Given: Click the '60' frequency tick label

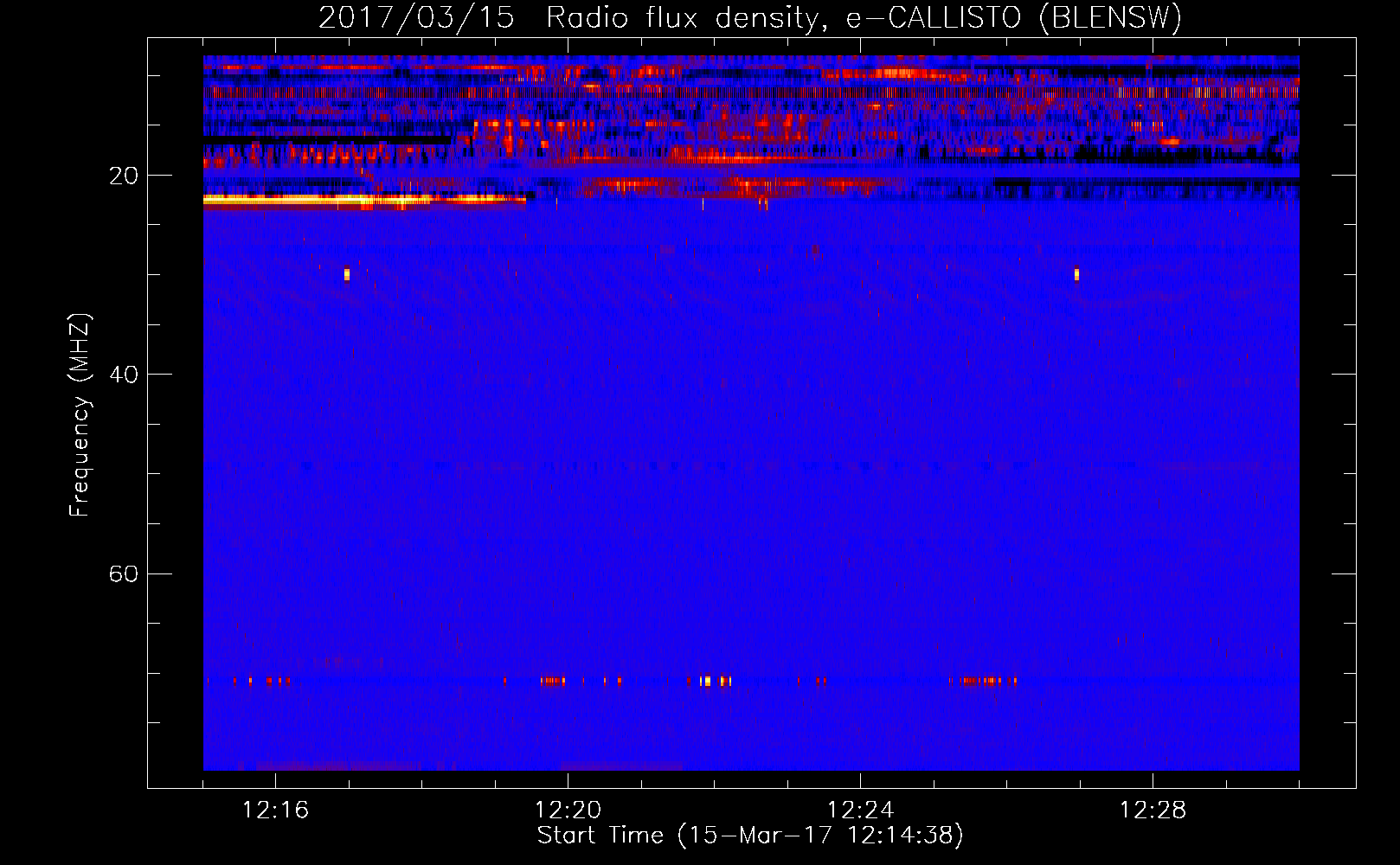Looking at the screenshot, I should (123, 573).
